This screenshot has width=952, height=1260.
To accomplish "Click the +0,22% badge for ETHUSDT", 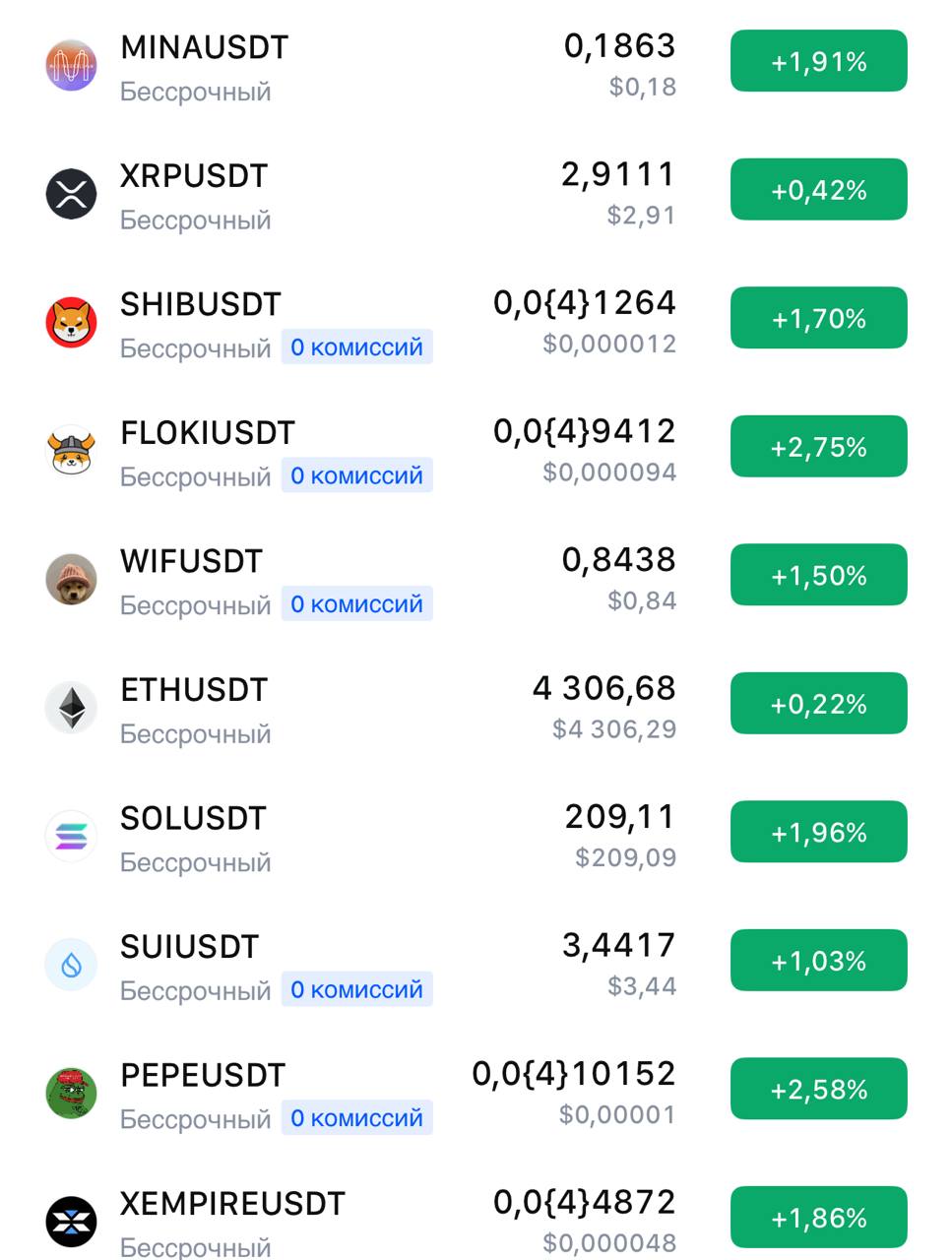I will [818, 703].
